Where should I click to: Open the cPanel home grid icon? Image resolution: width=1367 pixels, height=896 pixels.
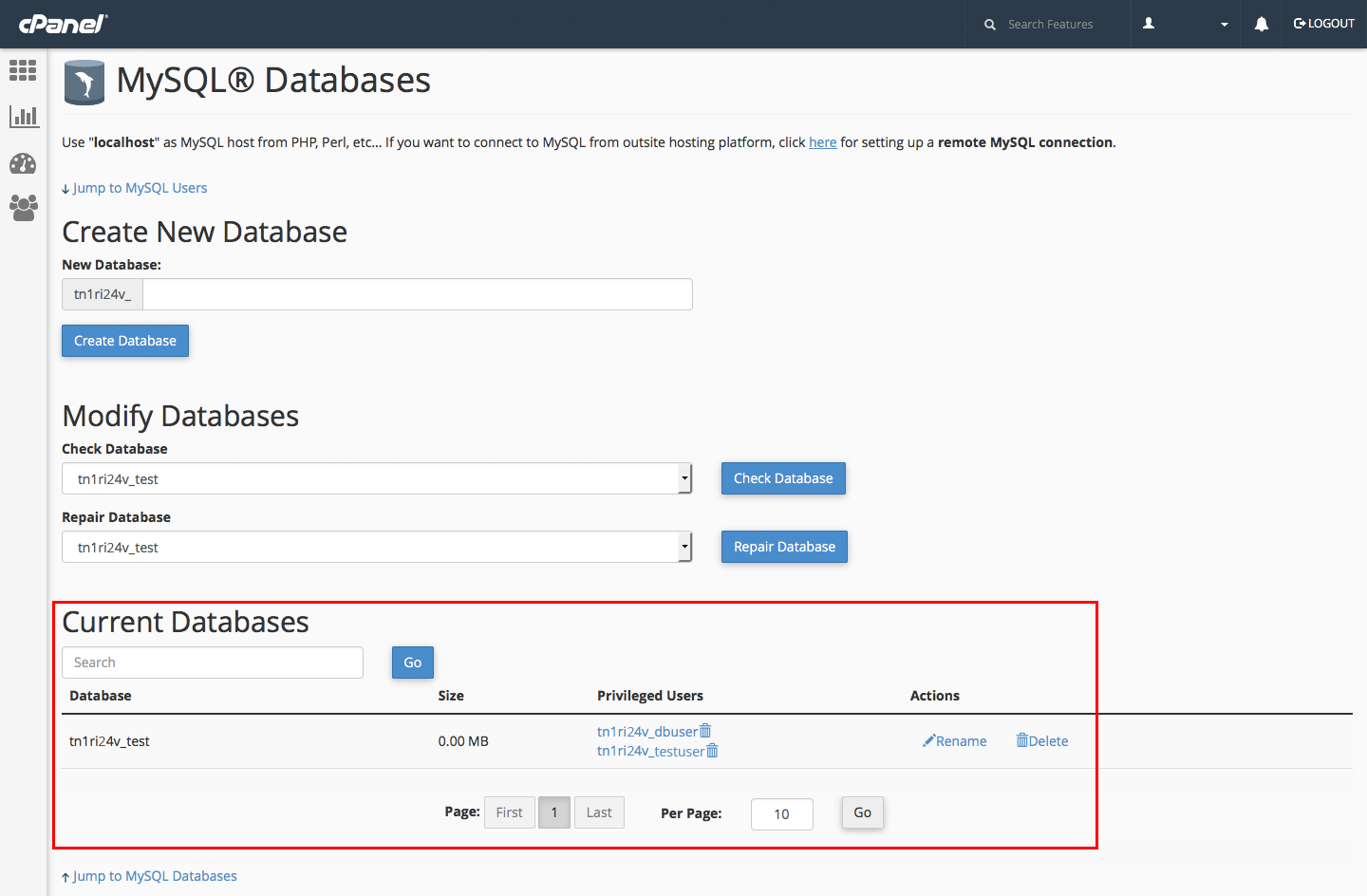[x=23, y=70]
